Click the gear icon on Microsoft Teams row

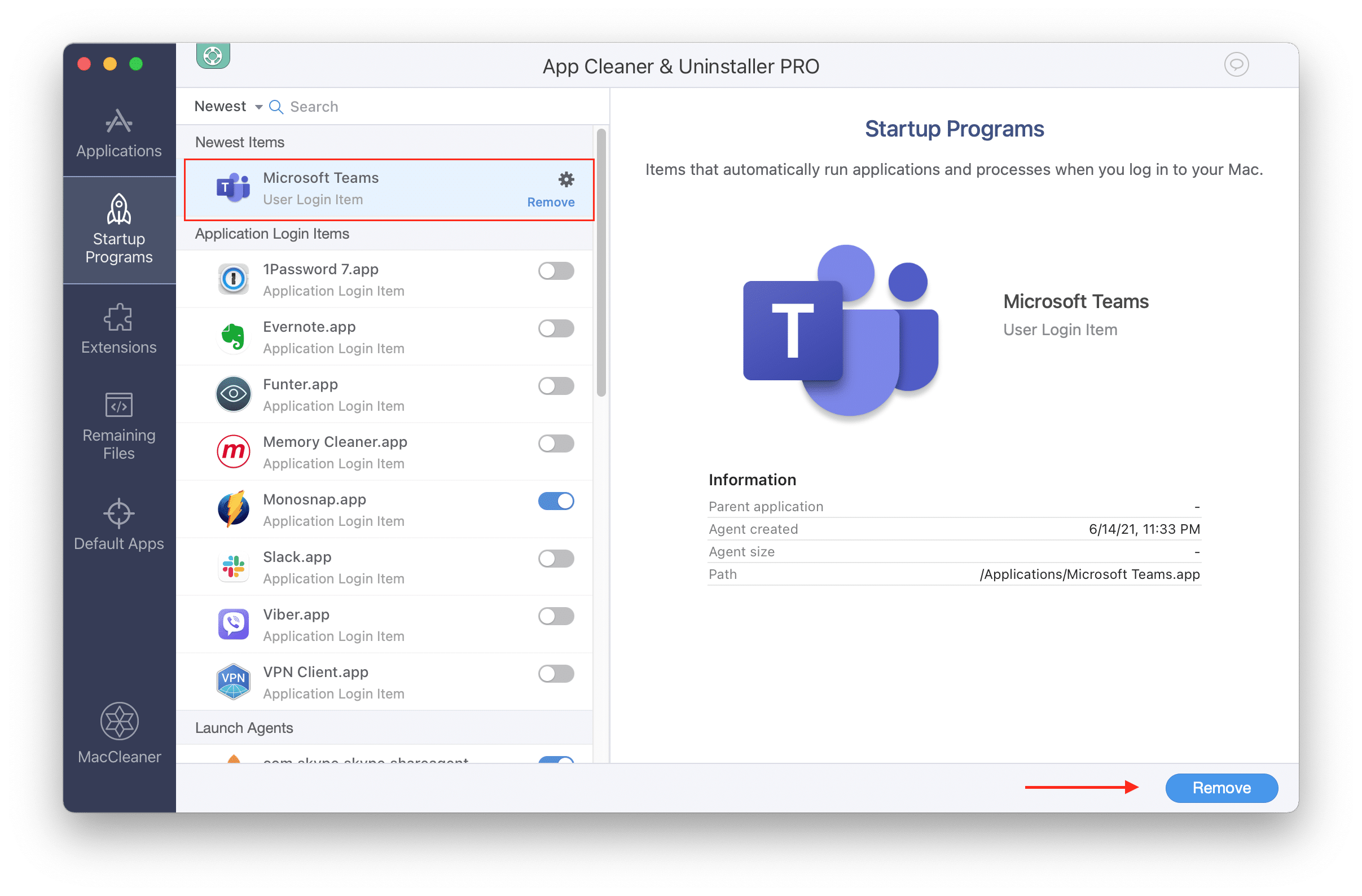tap(566, 179)
